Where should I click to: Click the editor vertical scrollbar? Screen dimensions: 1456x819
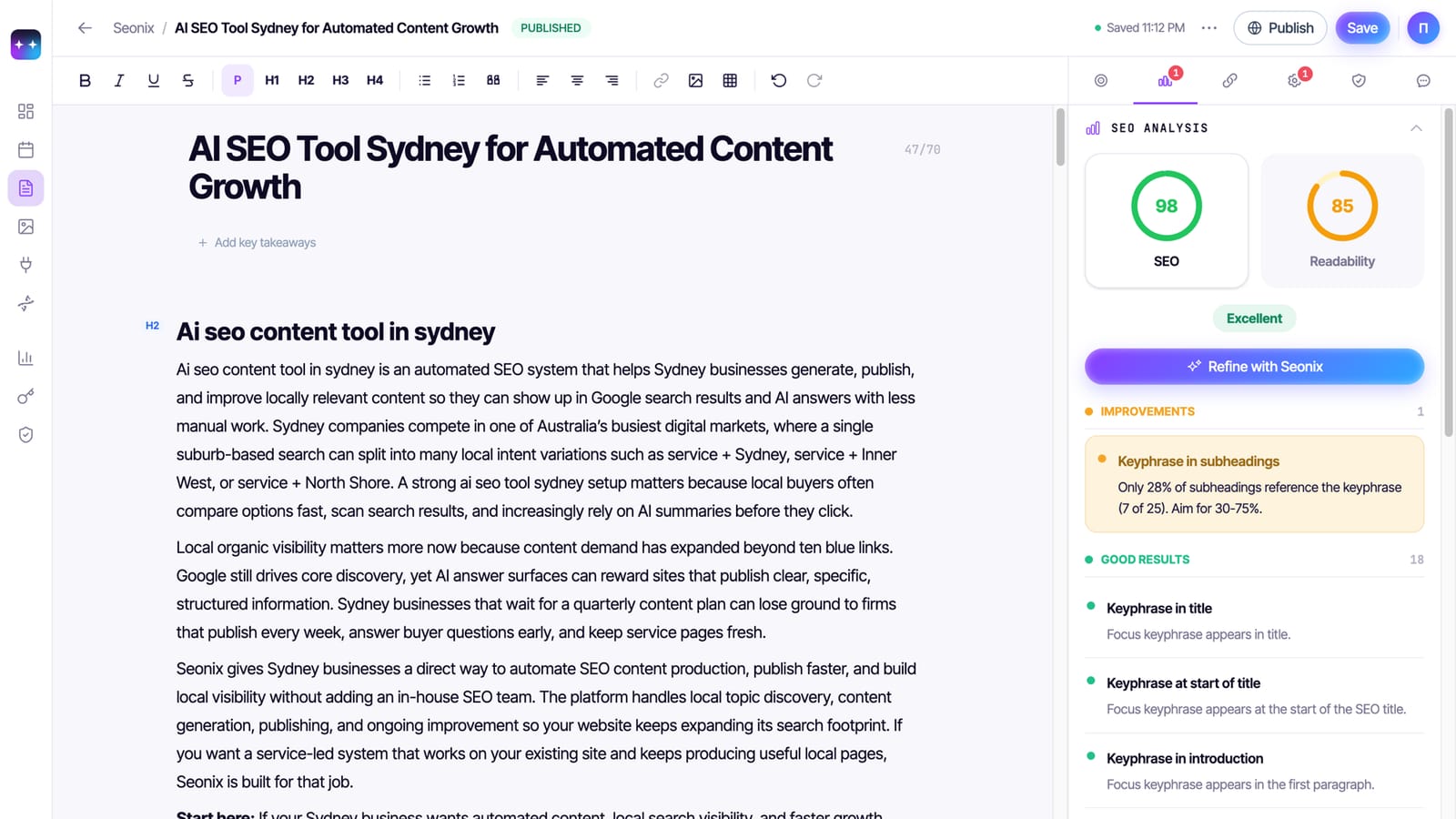(x=1060, y=137)
